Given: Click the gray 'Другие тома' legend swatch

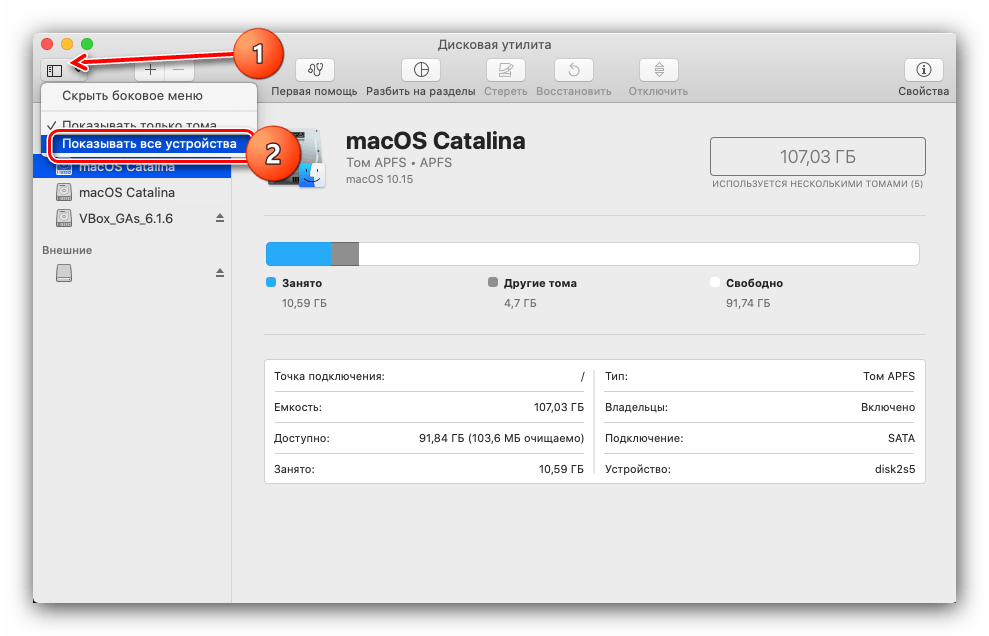Looking at the screenshot, I should pyautogui.click(x=493, y=282).
